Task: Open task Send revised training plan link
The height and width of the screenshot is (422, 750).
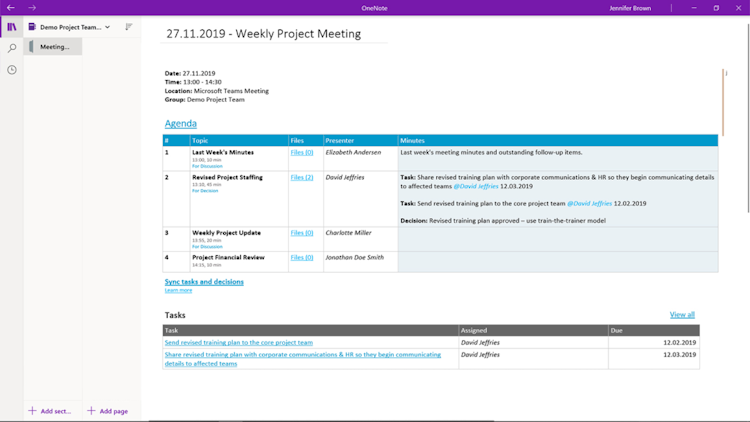Action: 239,342
